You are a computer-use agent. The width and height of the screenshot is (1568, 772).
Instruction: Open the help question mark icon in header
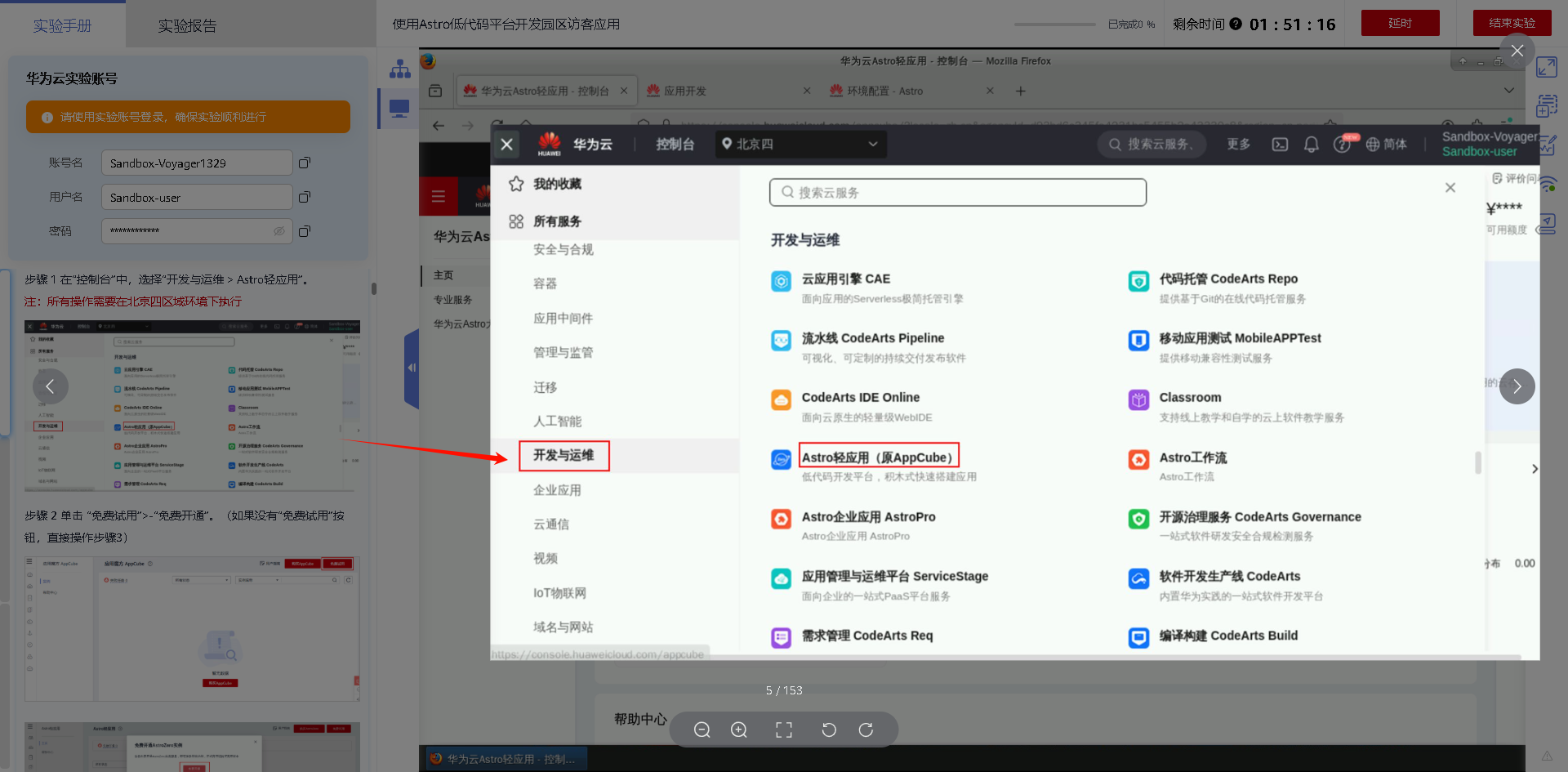(x=1342, y=145)
